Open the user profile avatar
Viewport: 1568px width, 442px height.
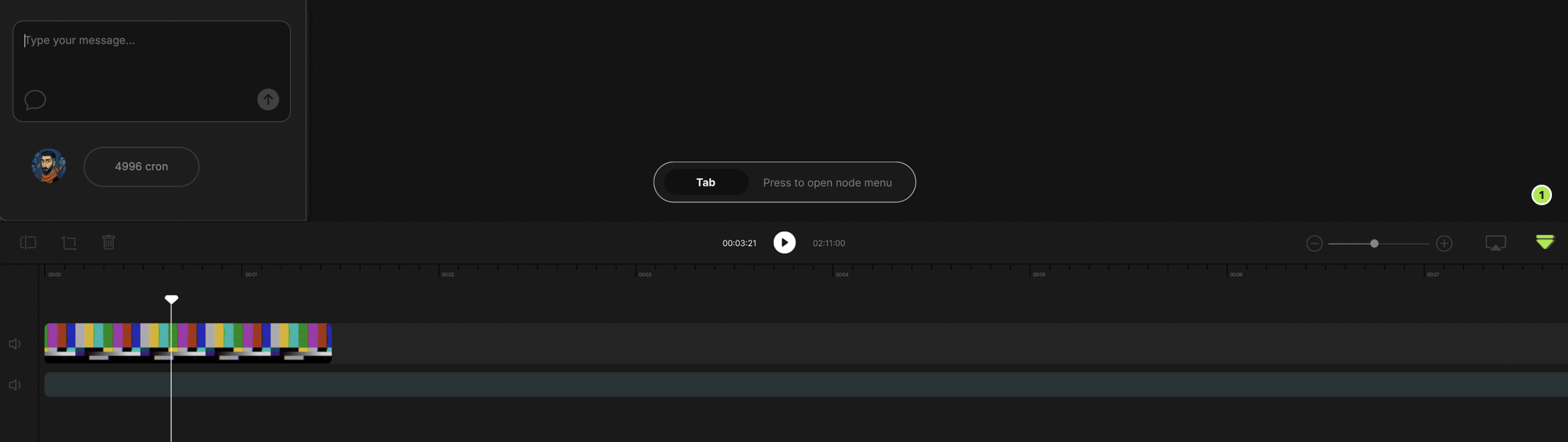coord(49,166)
